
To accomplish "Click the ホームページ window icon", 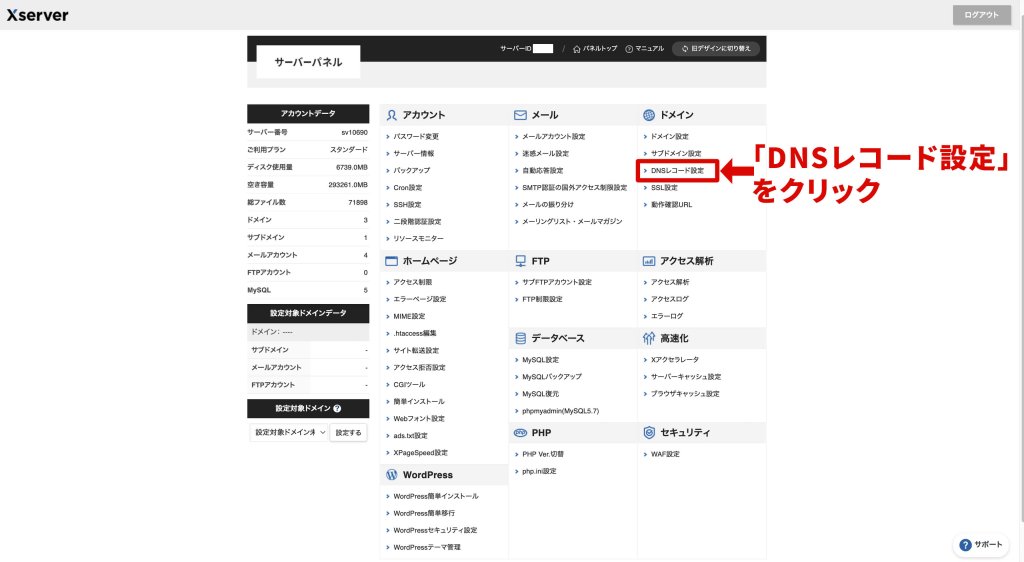I will pos(391,261).
